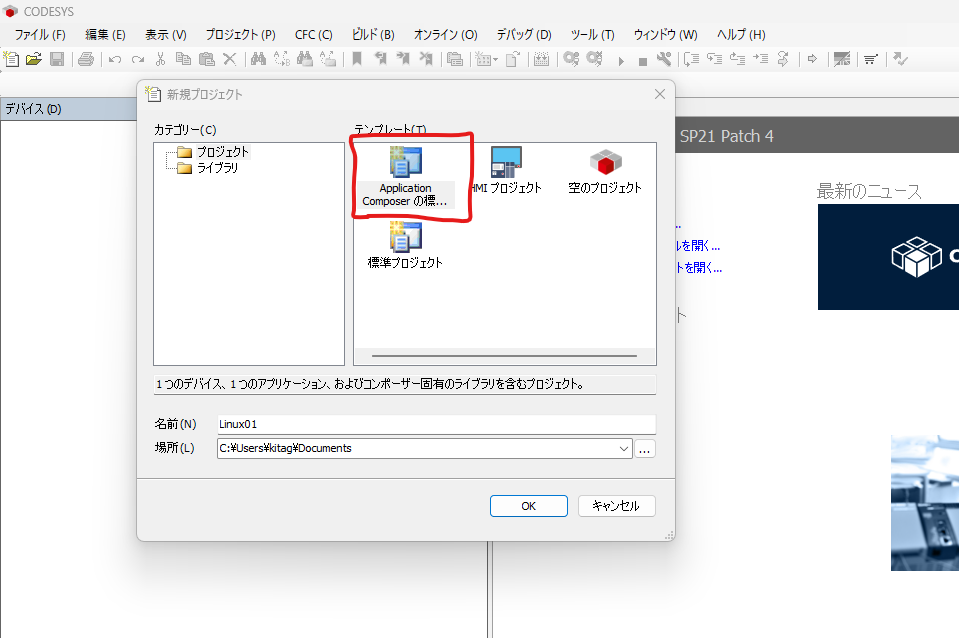Select the Application Composer template
This screenshot has width=959, height=638.
(x=405, y=177)
